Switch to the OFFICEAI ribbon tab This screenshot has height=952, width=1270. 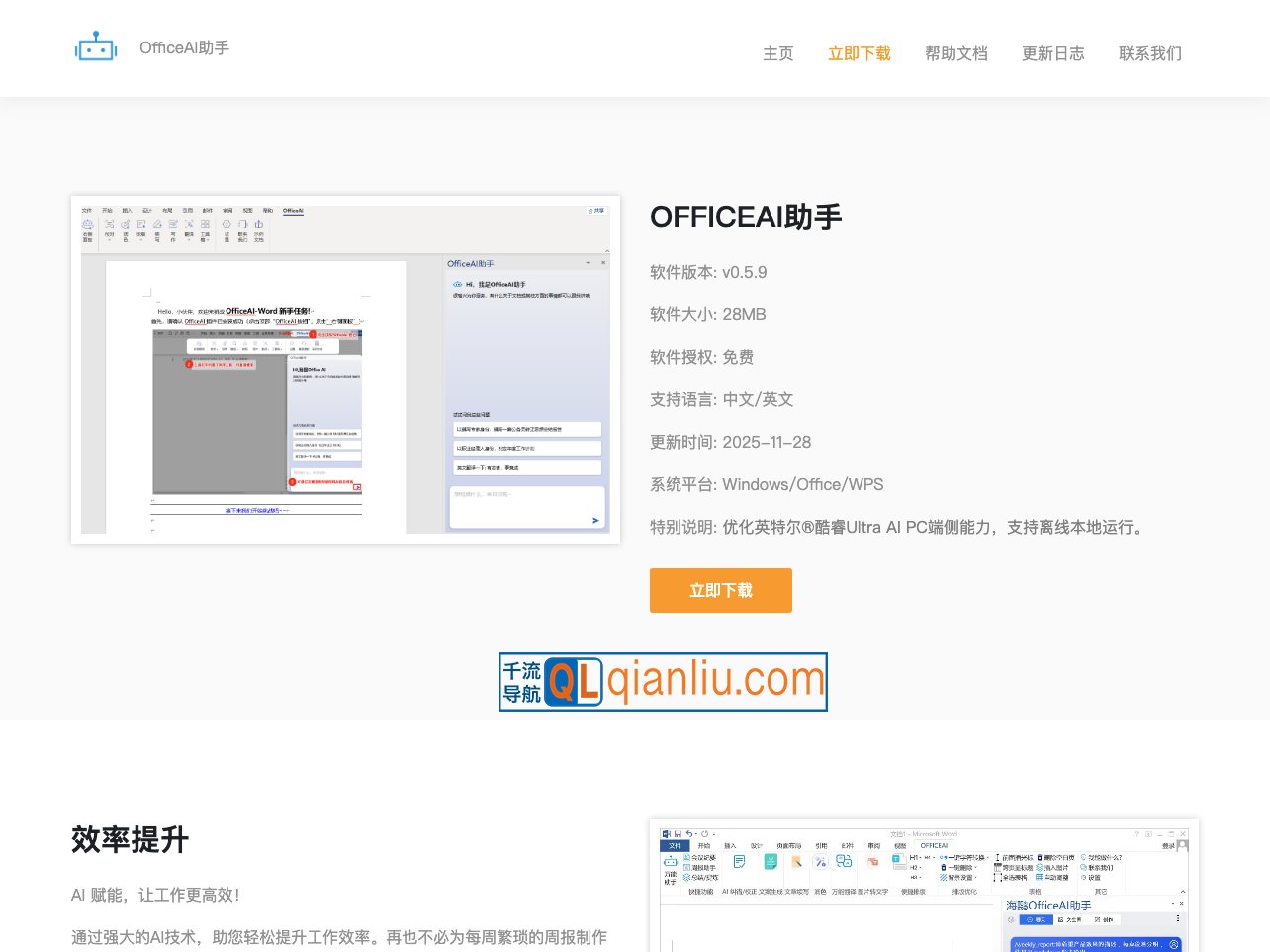[933, 845]
